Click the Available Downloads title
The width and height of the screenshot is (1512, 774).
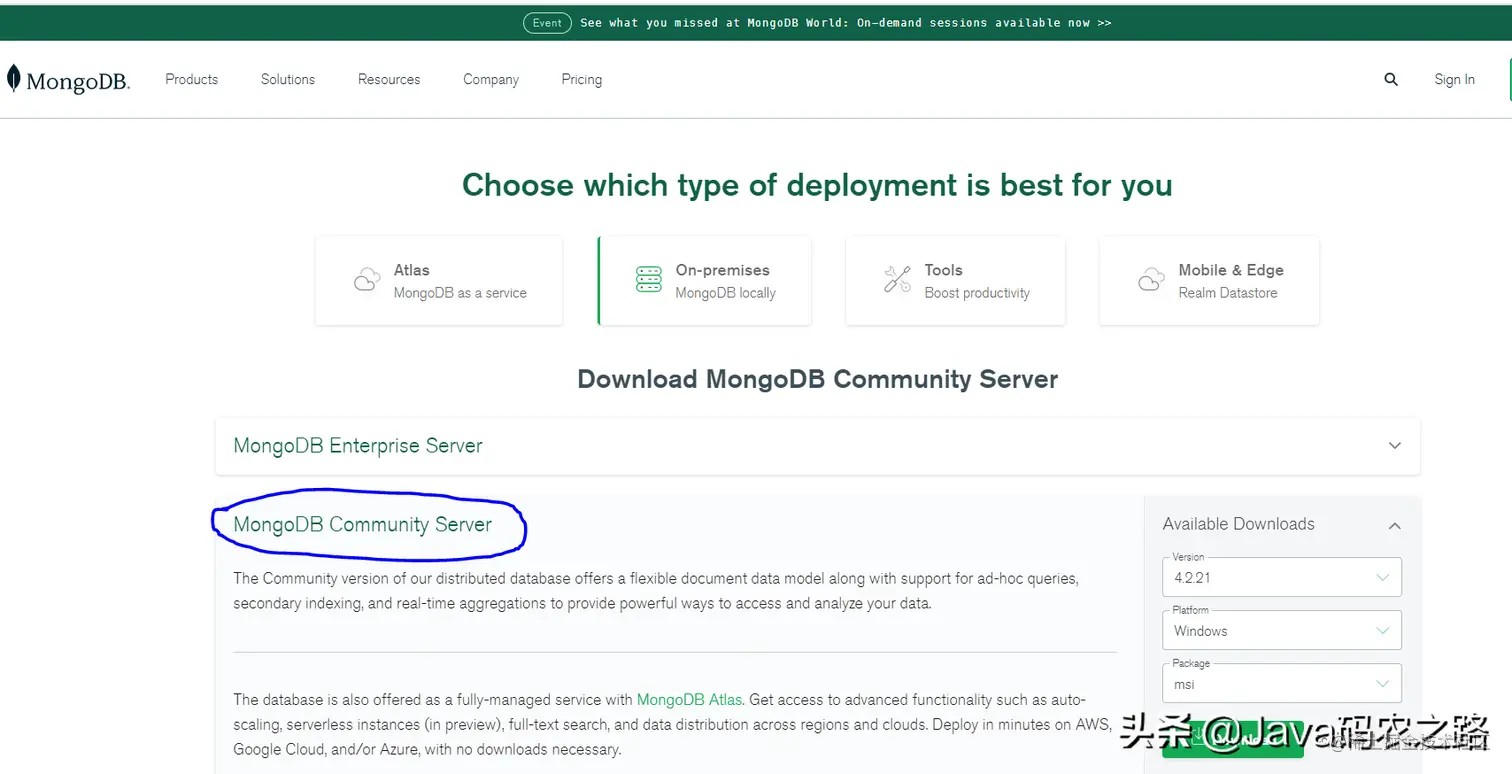tap(1239, 524)
